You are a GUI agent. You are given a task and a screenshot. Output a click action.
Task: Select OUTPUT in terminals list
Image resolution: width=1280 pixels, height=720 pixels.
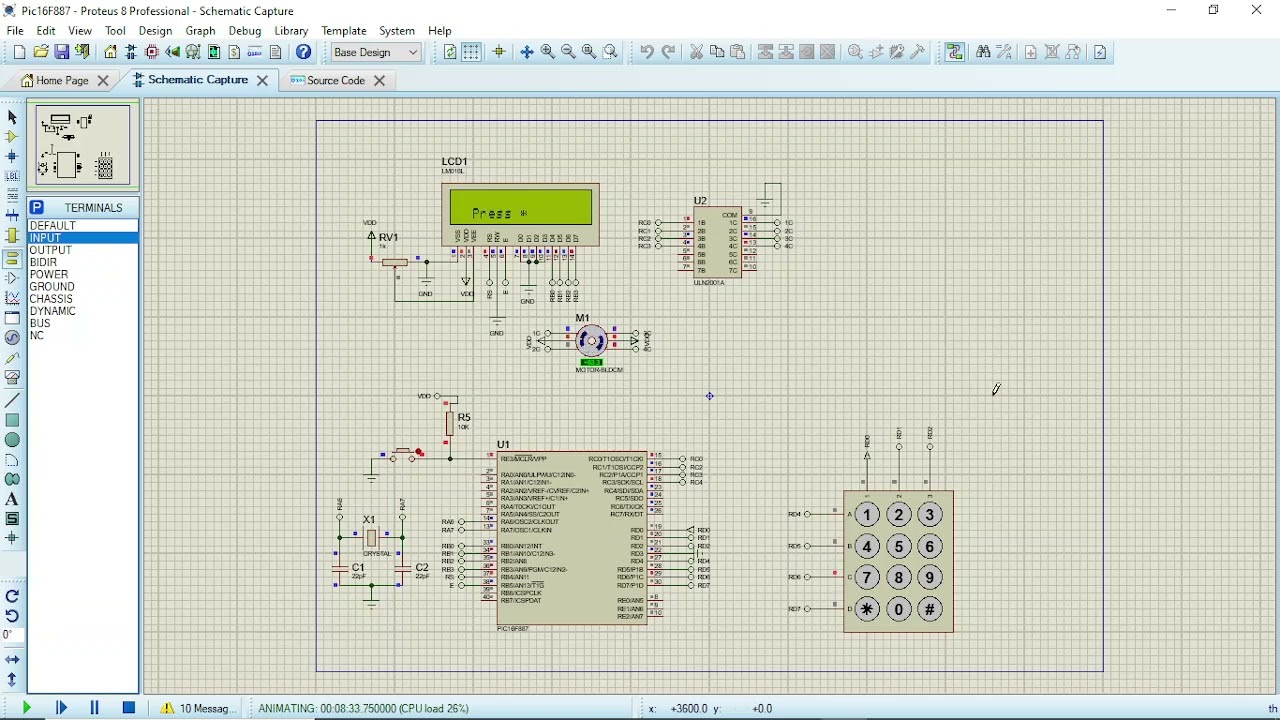pyautogui.click(x=51, y=250)
